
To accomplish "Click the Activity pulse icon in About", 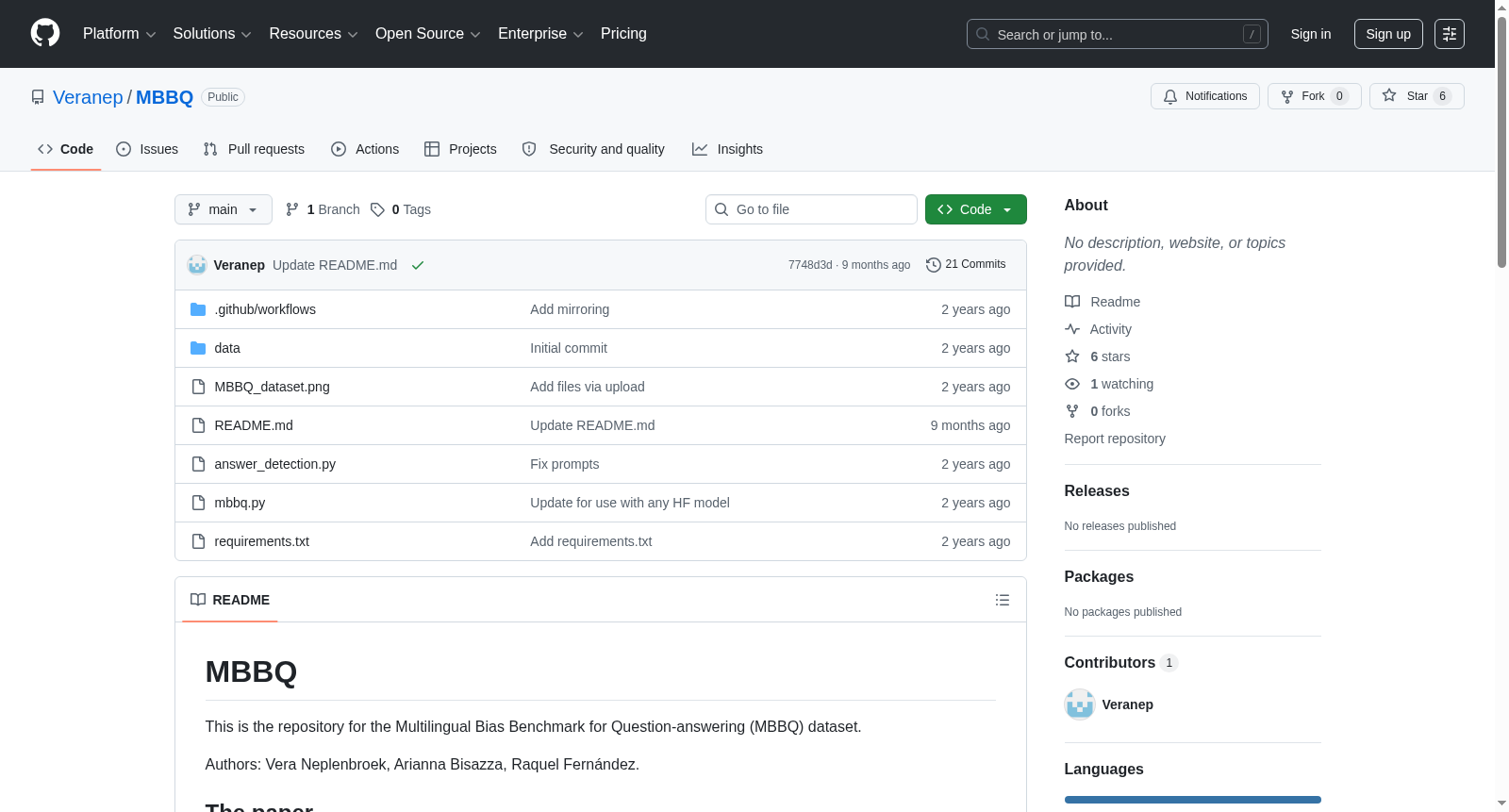I will pos(1072,329).
